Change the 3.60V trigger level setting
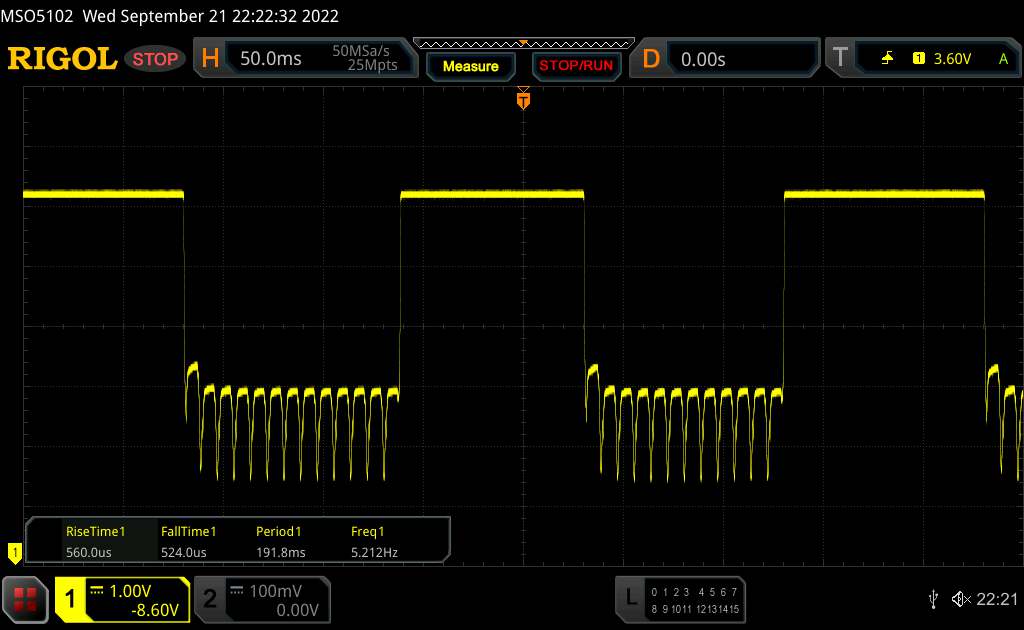1024x630 pixels. [951, 59]
